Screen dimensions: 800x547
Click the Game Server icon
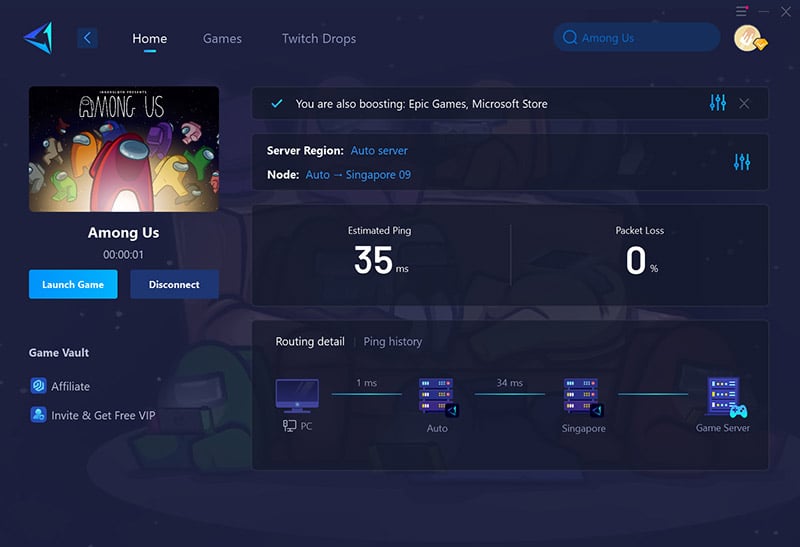[x=727, y=397]
